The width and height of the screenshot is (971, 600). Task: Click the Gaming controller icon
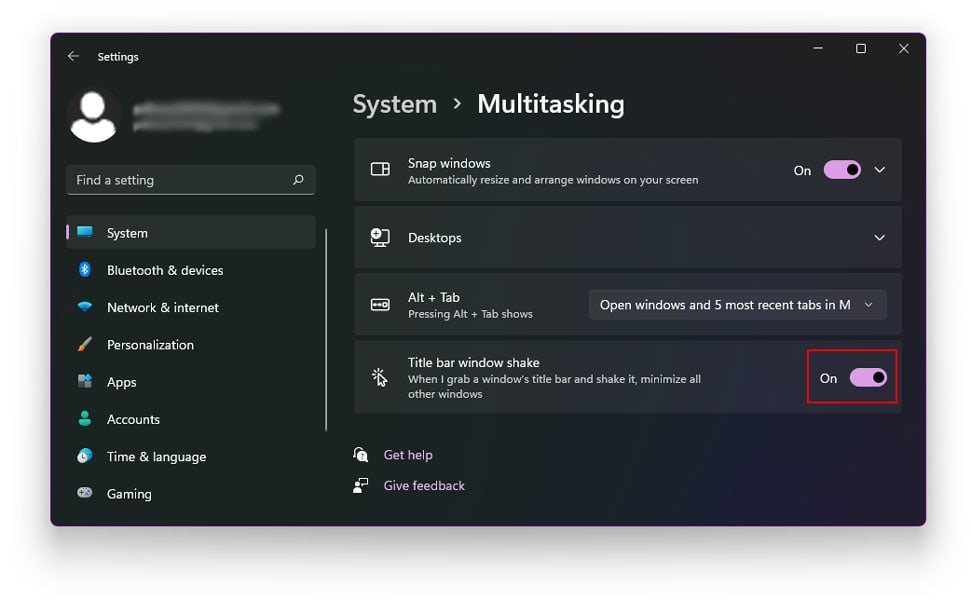[x=85, y=493]
